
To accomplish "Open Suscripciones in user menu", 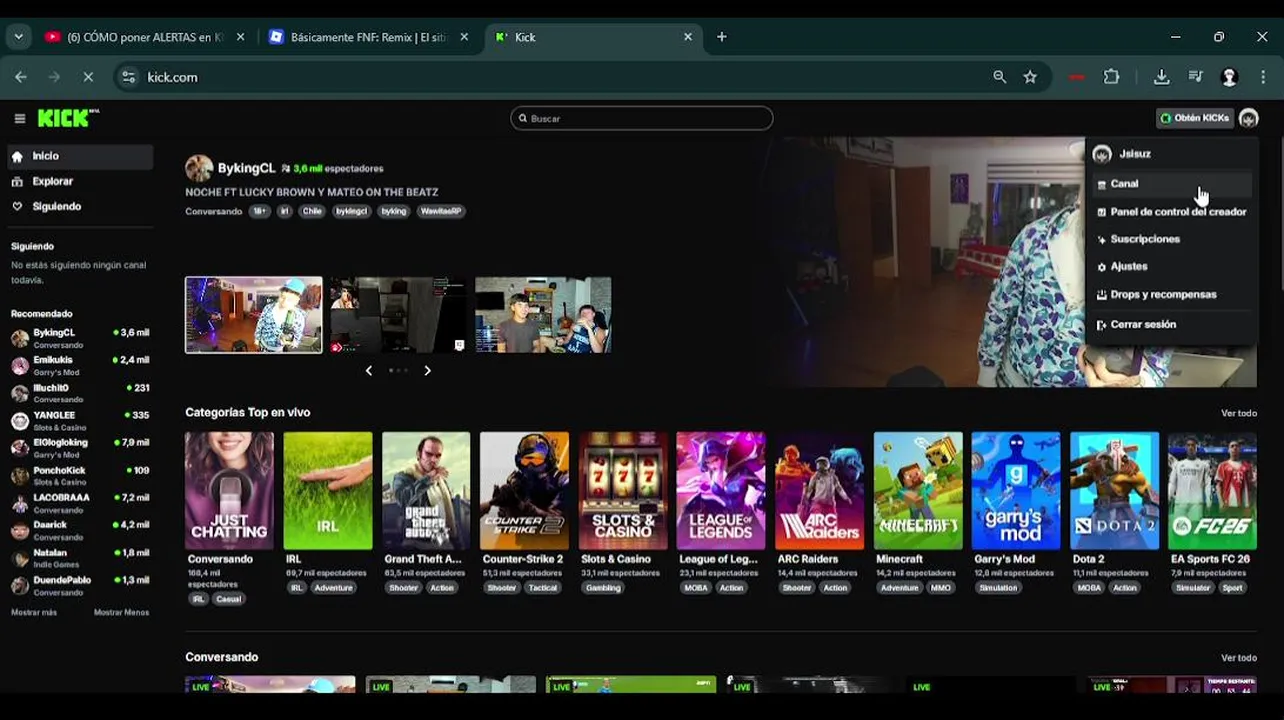I will [x=1171, y=239].
